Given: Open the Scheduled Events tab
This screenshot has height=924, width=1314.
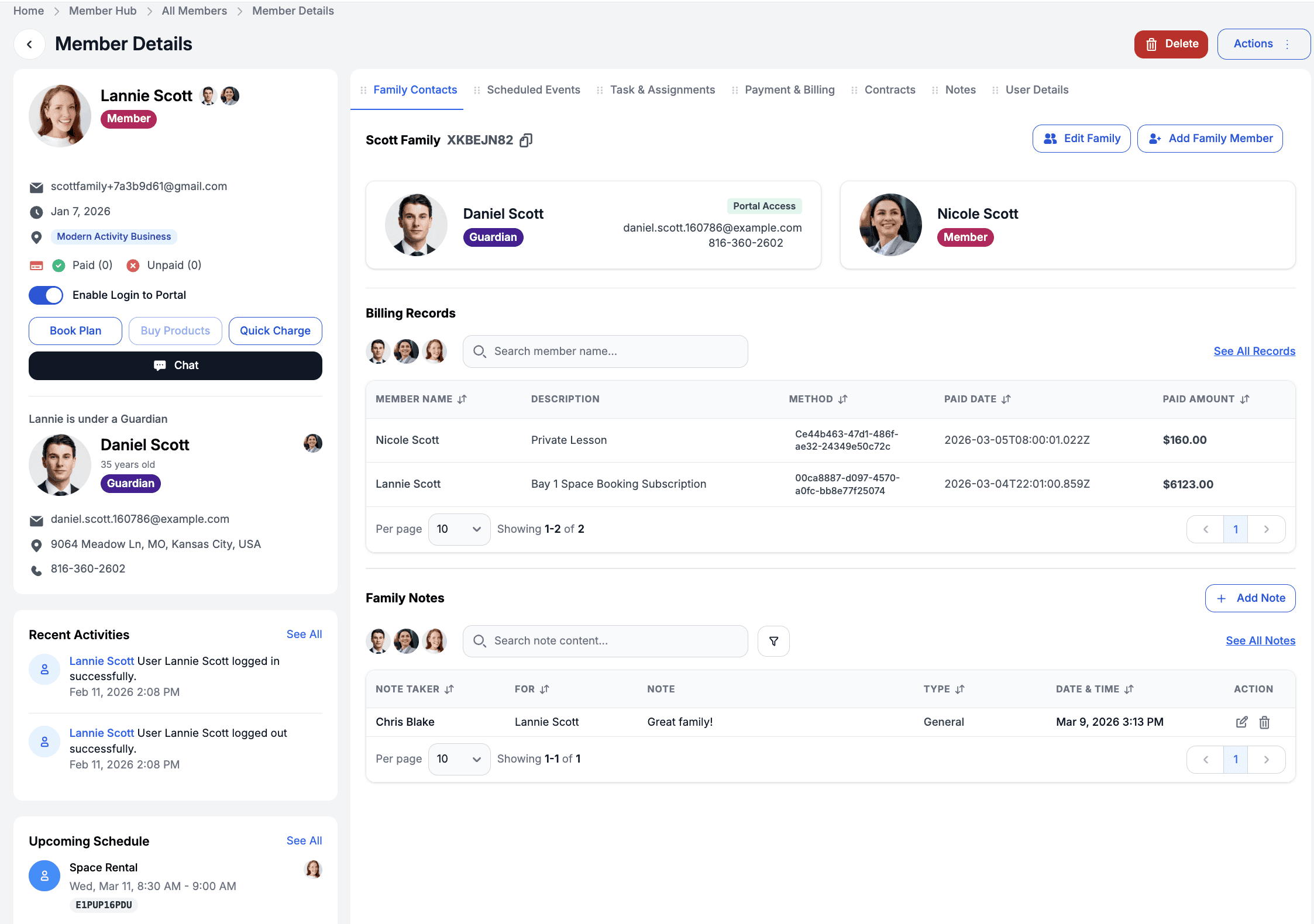Looking at the screenshot, I should [533, 90].
